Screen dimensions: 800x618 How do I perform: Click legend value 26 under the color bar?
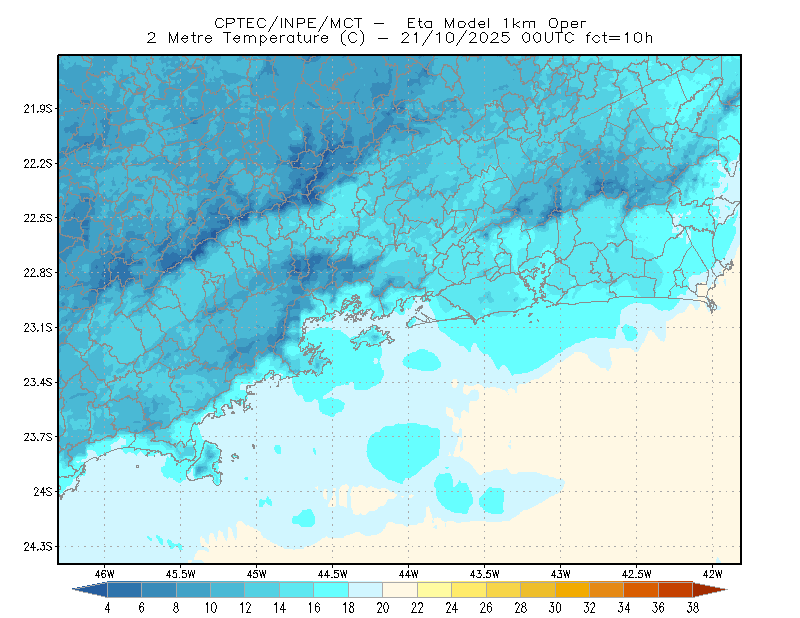[x=486, y=608]
